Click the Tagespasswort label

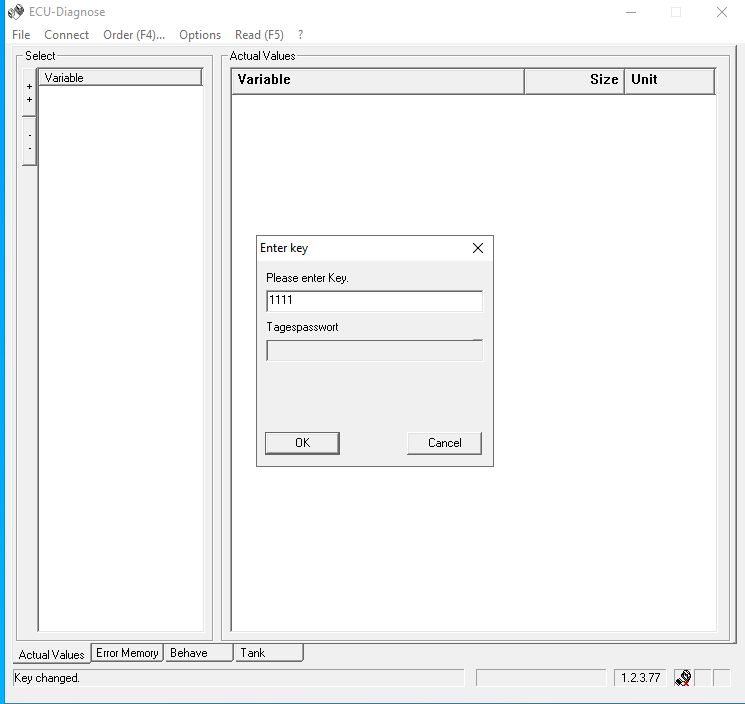[x=302, y=327]
